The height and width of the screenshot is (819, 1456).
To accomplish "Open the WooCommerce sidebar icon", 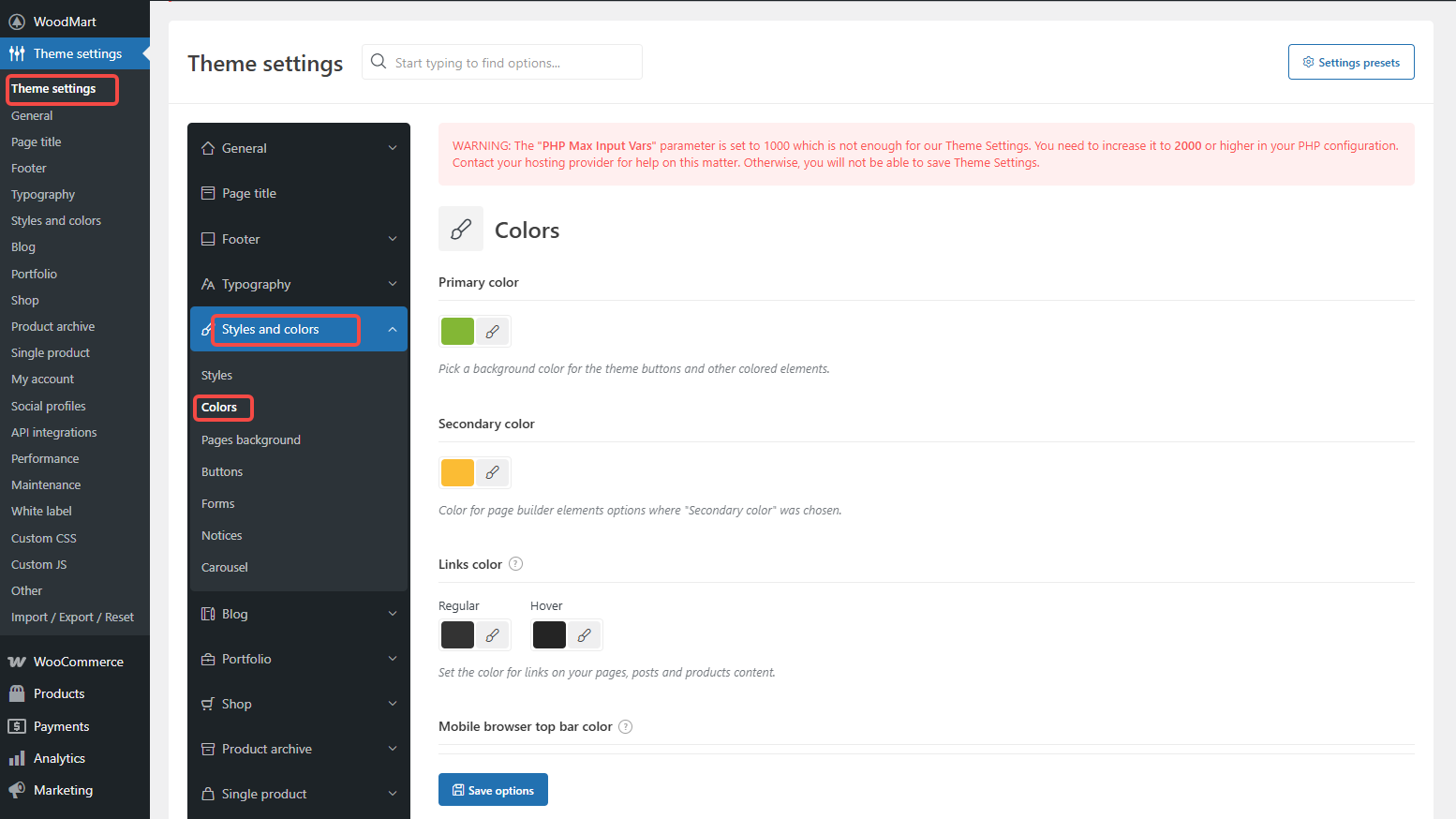I will [17, 662].
